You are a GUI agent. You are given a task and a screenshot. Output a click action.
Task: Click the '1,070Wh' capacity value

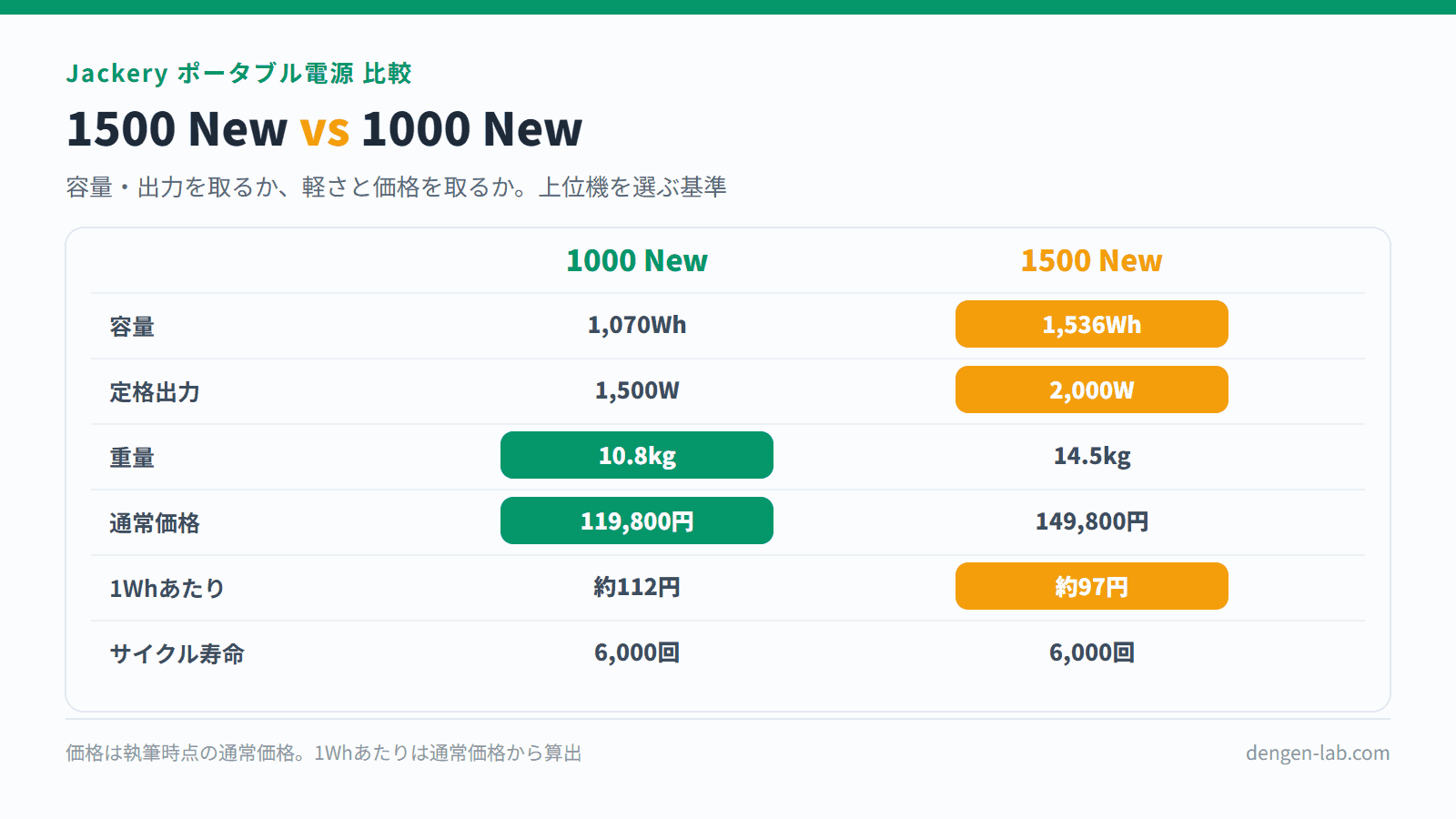coord(637,325)
